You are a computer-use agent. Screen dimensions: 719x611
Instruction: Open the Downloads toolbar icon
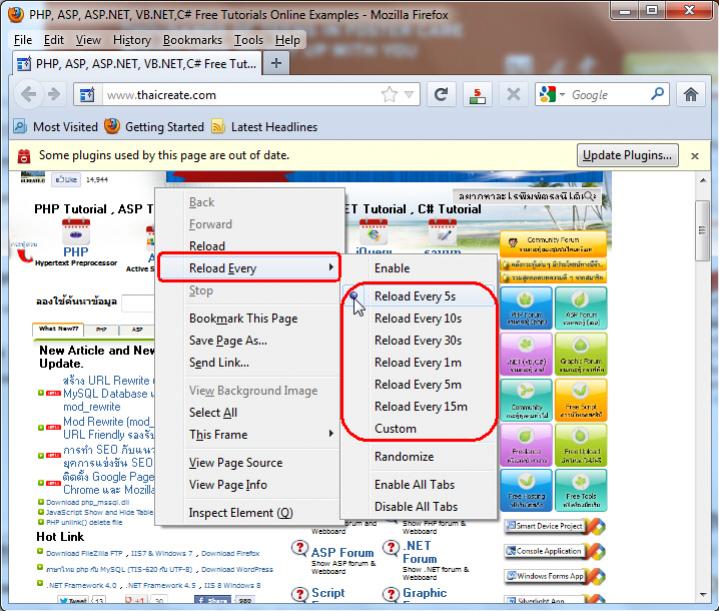(477, 95)
